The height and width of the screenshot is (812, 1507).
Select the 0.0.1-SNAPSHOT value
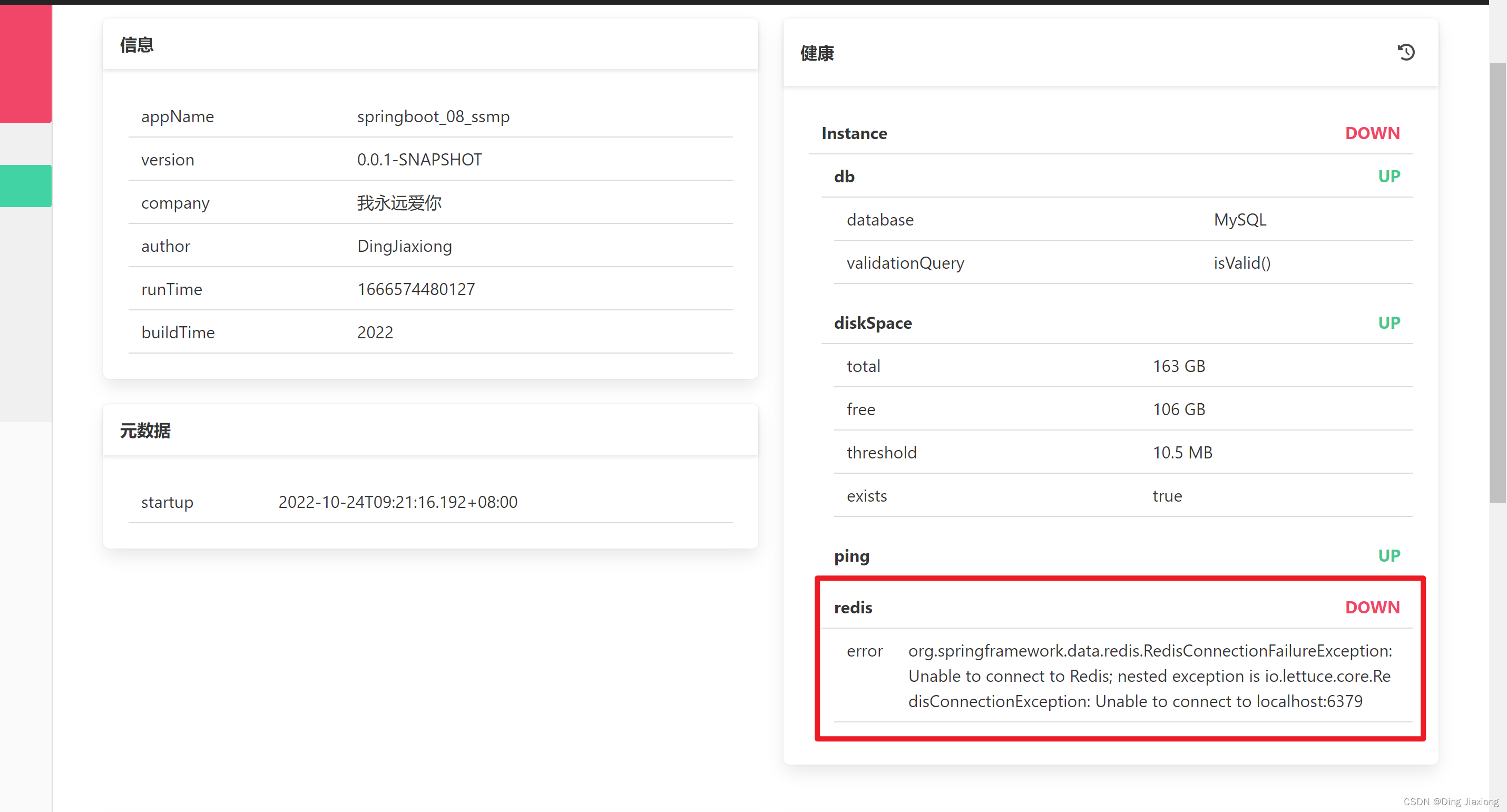[x=419, y=160]
